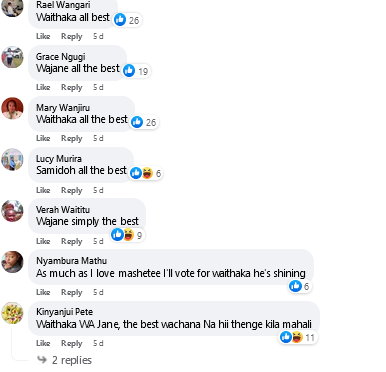Screen dimensions: 386x372
Task: Open Grace Ngugi's profile picture
Action: 12,57
